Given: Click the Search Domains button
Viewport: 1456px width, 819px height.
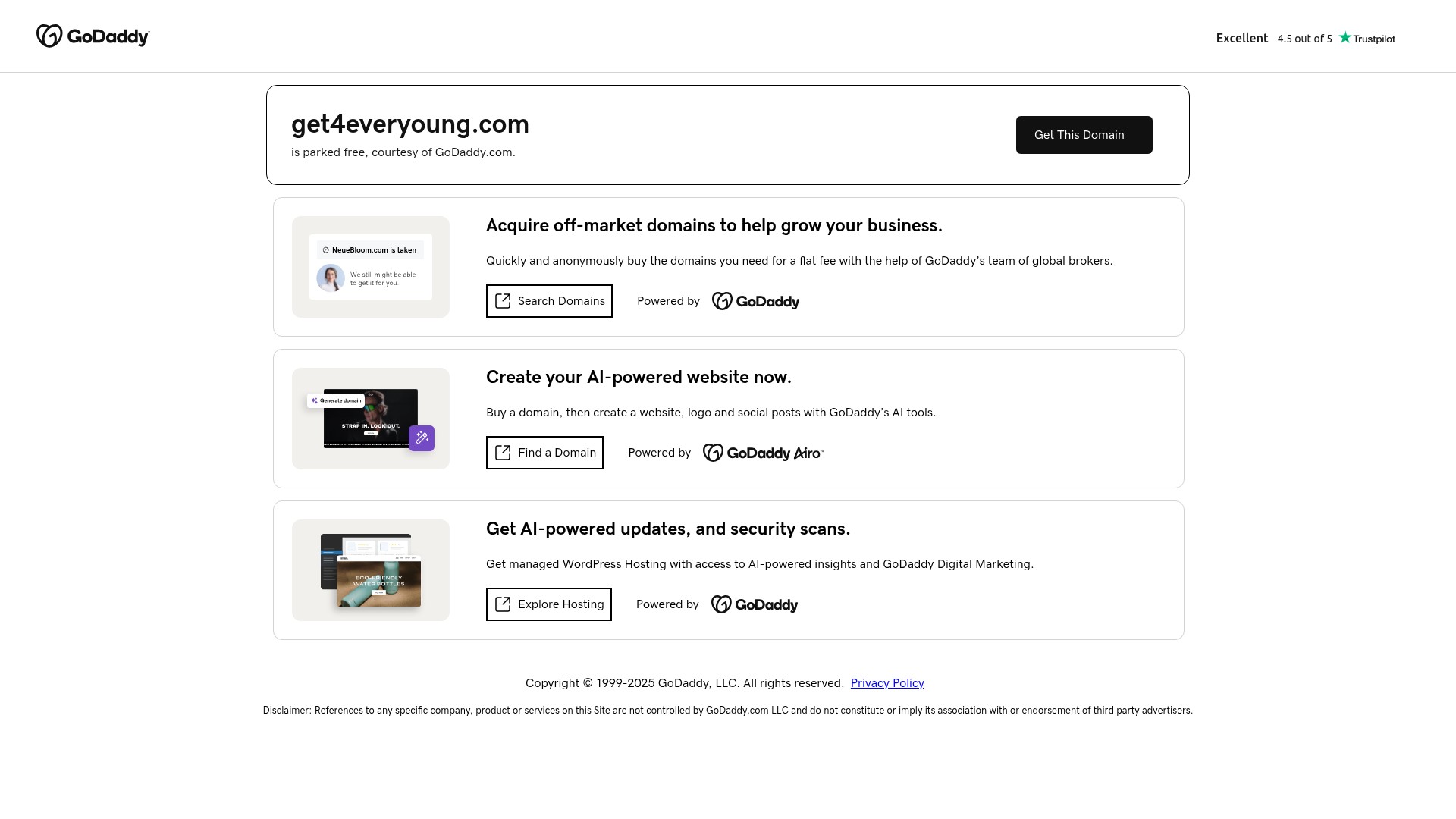Looking at the screenshot, I should (x=549, y=301).
